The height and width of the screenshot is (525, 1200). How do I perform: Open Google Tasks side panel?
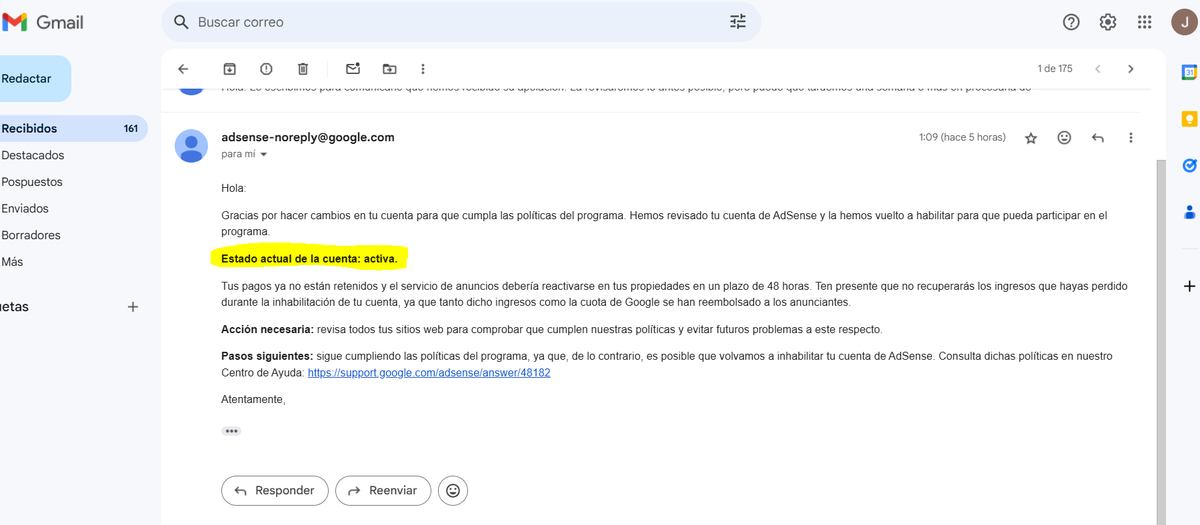pyautogui.click(x=1189, y=165)
